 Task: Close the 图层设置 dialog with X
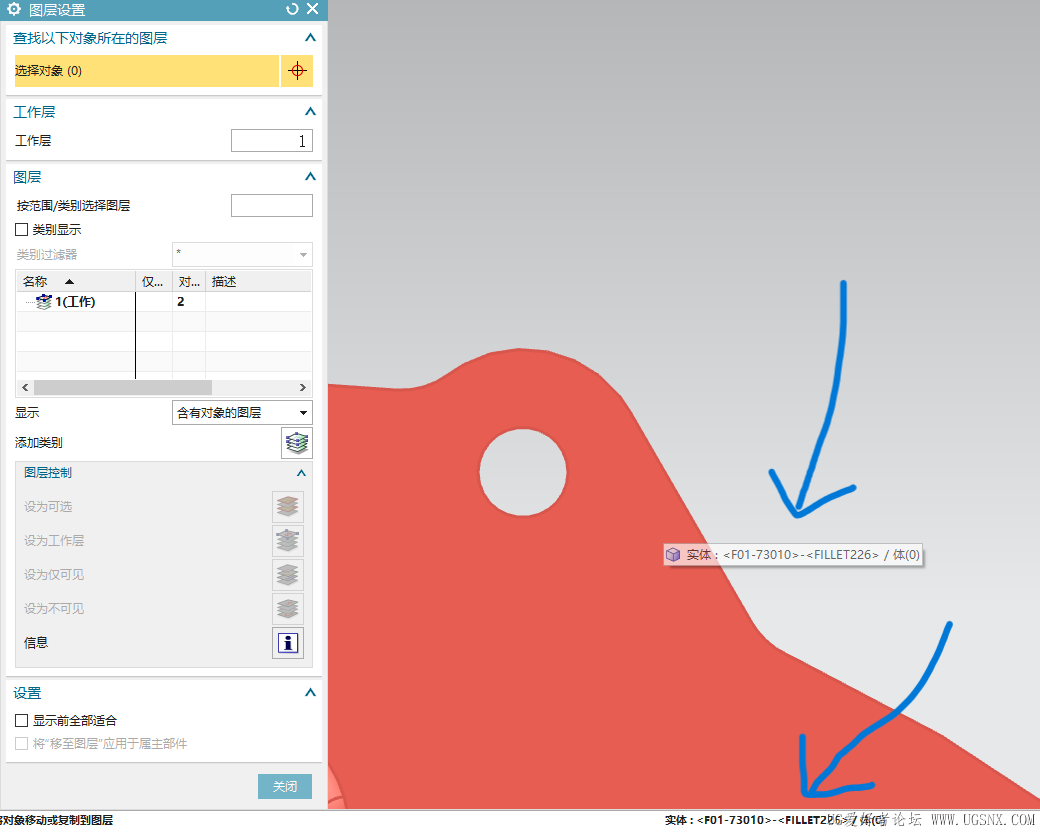pyautogui.click(x=313, y=9)
